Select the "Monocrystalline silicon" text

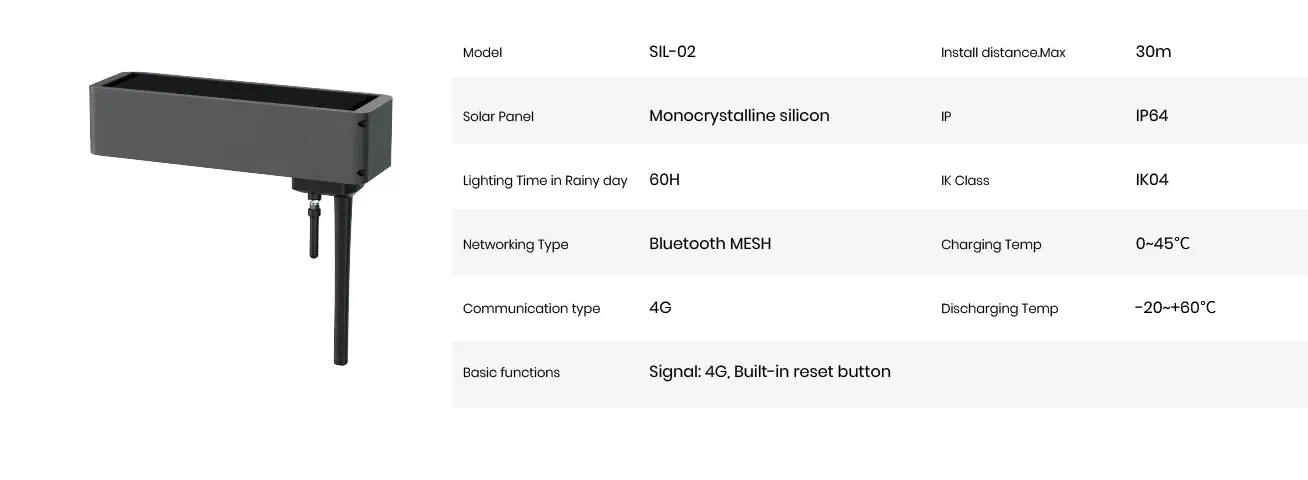tap(739, 116)
